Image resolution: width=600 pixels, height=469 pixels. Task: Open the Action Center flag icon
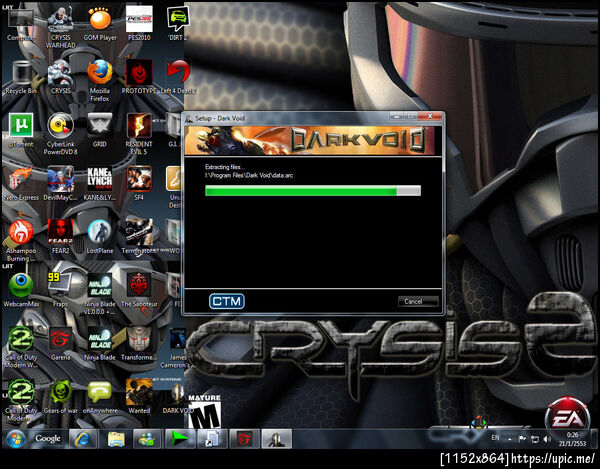click(522, 439)
